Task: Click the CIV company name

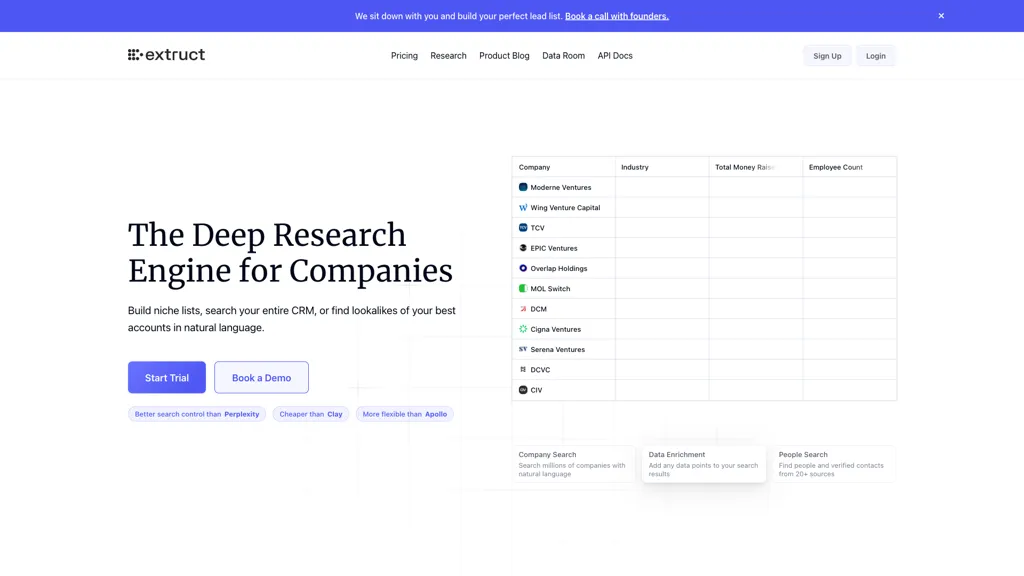Action: pos(536,390)
